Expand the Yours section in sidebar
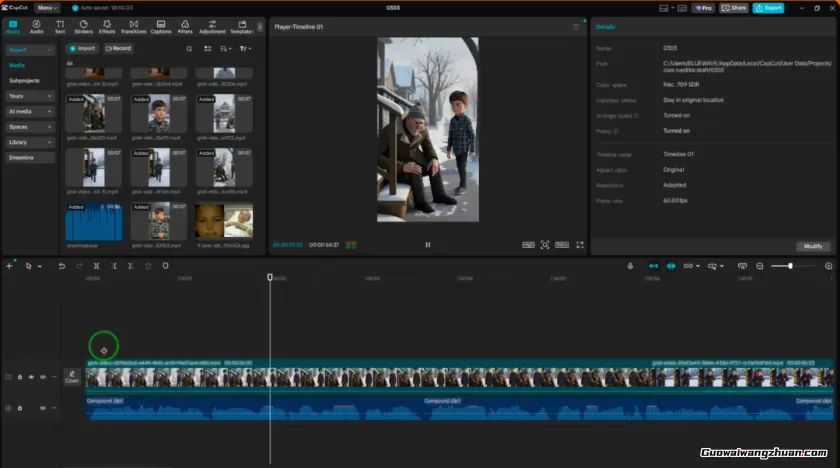840x468 pixels. (x=31, y=96)
